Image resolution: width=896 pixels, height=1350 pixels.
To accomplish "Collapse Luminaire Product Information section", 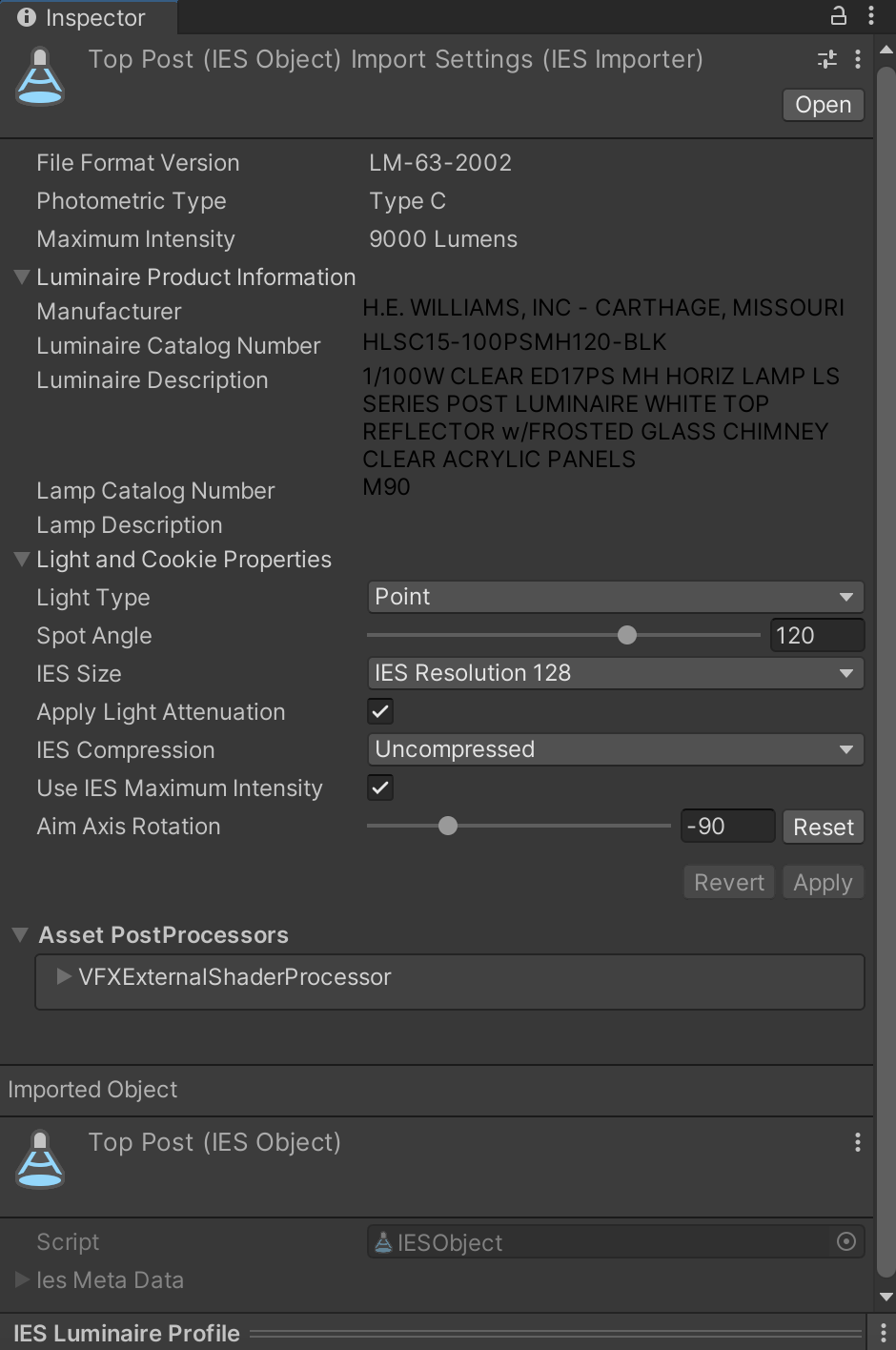I will [x=22, y=277].
